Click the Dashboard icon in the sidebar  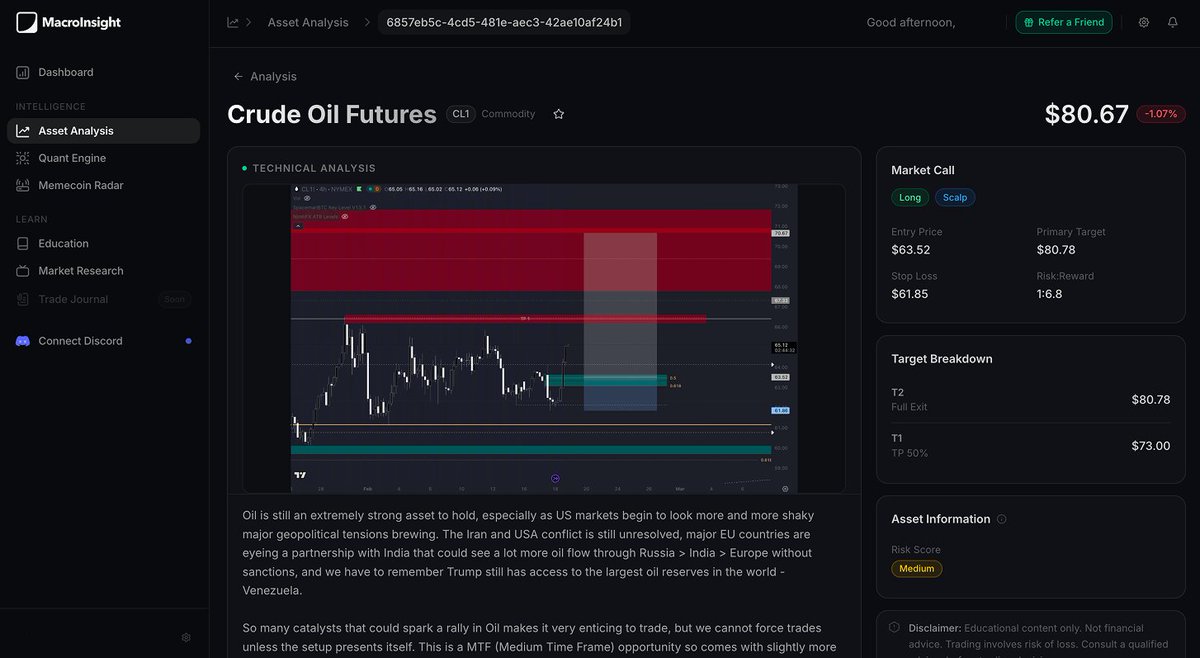[22, 72]
